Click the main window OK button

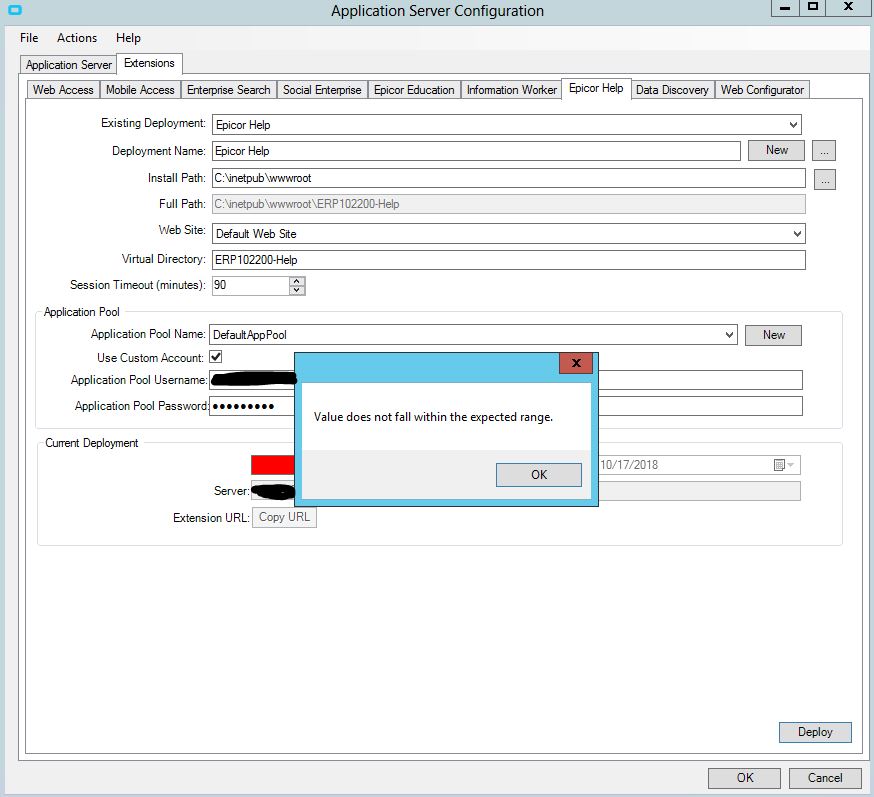(744, 778)
